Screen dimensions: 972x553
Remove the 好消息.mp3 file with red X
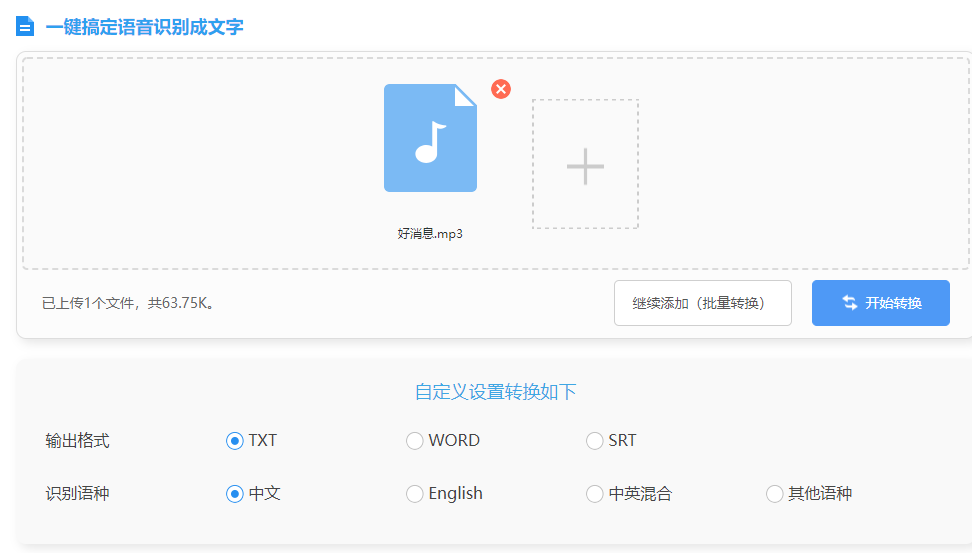501,89
